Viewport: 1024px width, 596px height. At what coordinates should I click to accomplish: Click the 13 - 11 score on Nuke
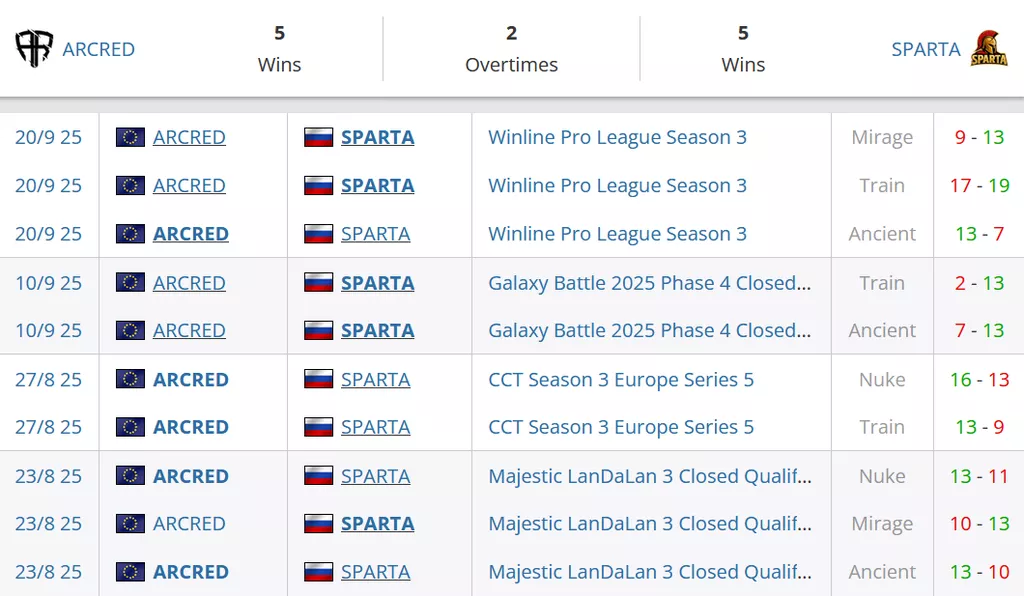[979, 476]
